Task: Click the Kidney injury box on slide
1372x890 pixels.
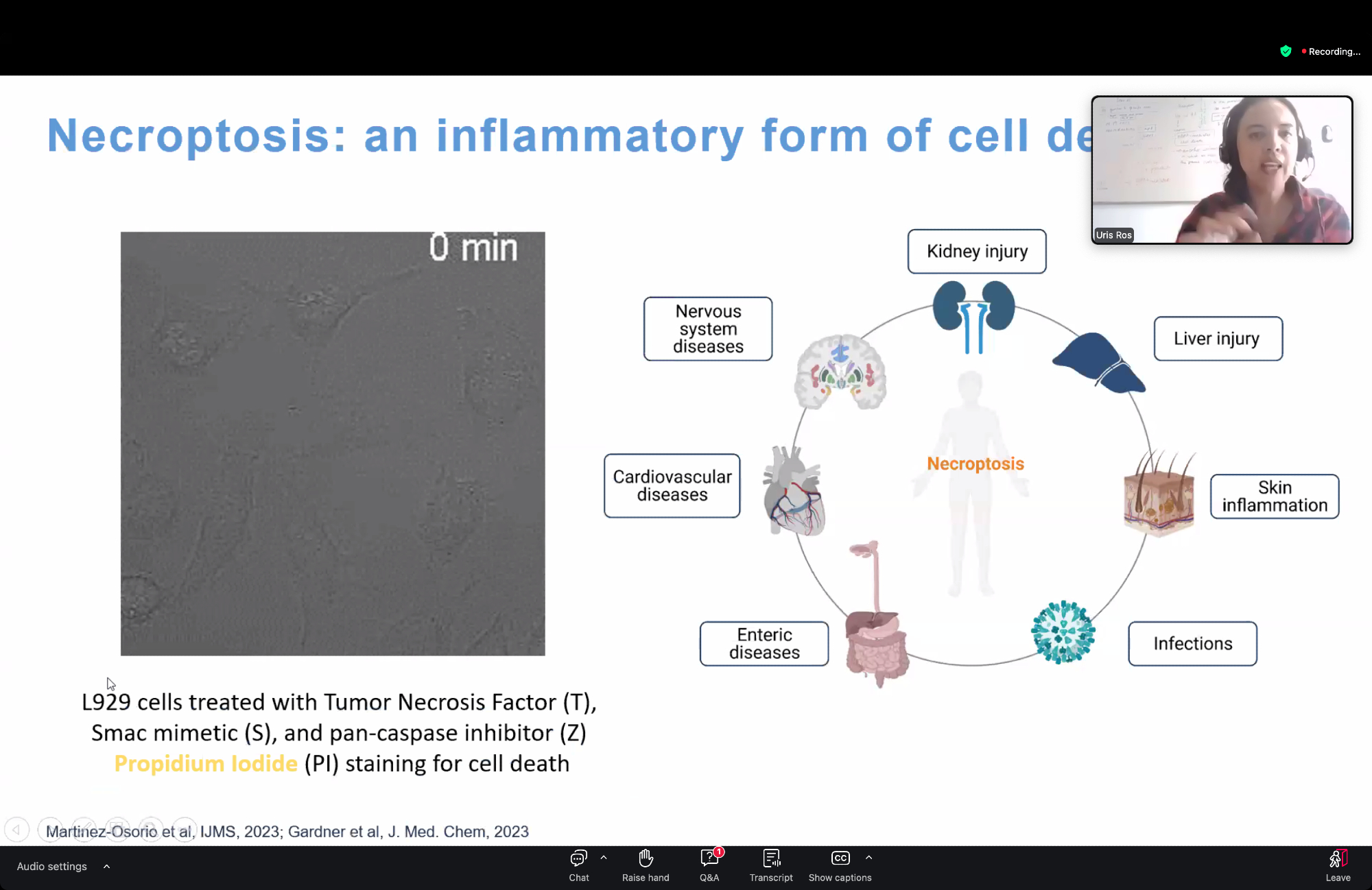Action: point(976,252)
